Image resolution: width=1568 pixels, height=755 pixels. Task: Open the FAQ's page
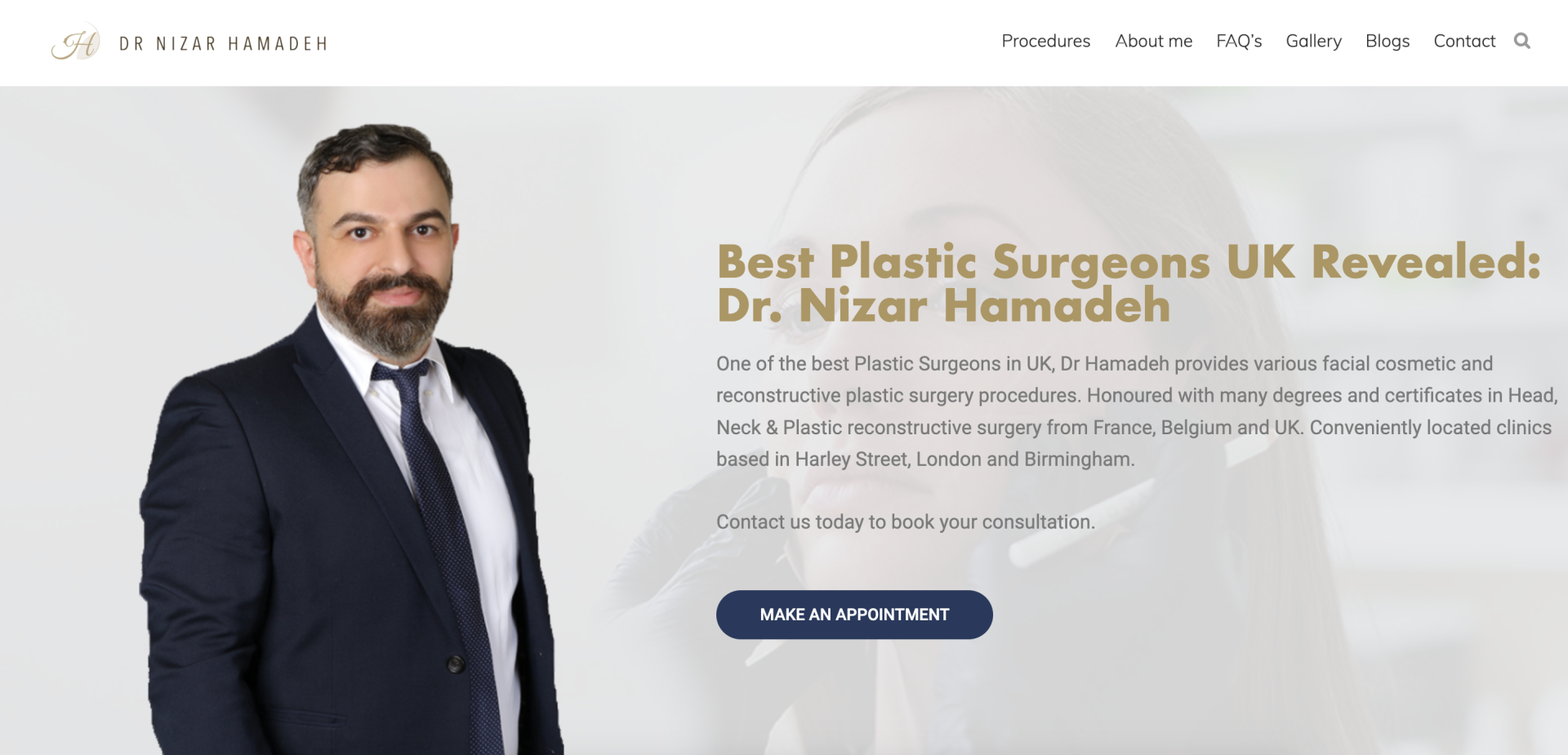click(x=1239, y=41)
